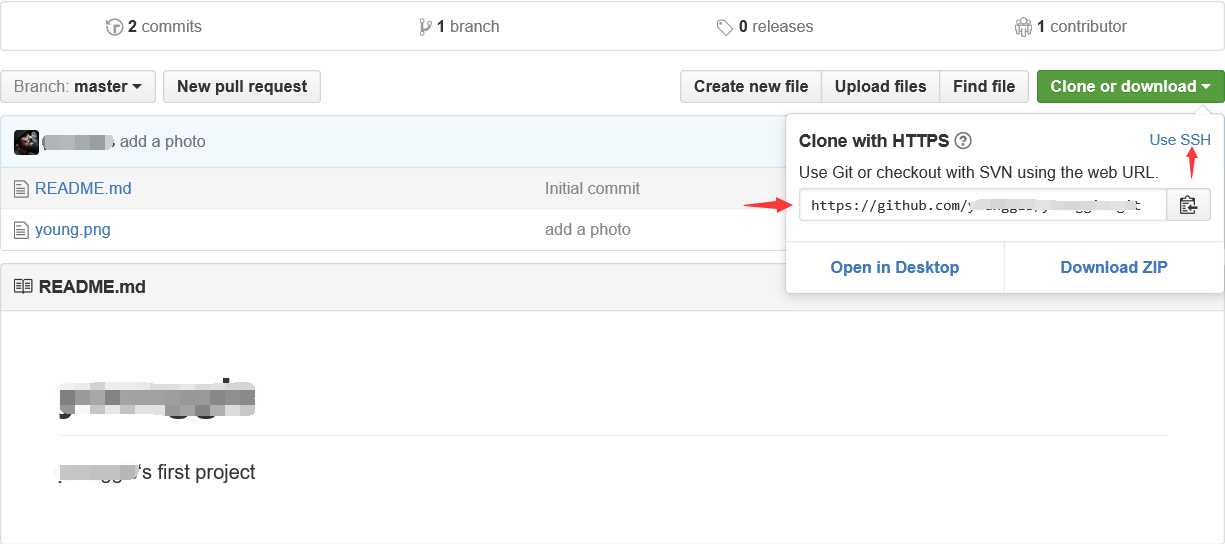Click Upload files button
Viewport: 1225px width, 544px height.
[881, 86]
